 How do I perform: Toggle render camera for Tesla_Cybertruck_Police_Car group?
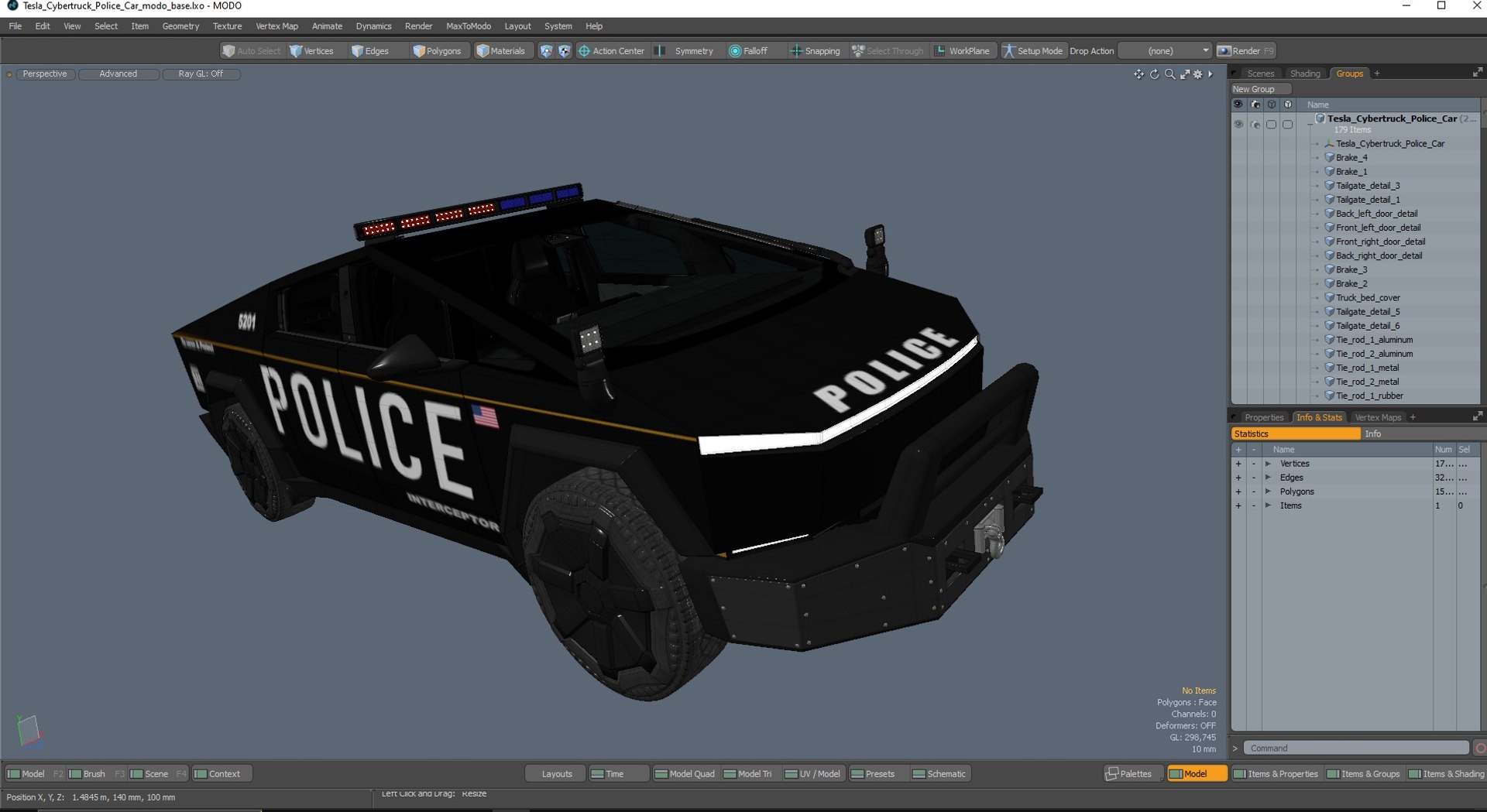coord(1255,124)
